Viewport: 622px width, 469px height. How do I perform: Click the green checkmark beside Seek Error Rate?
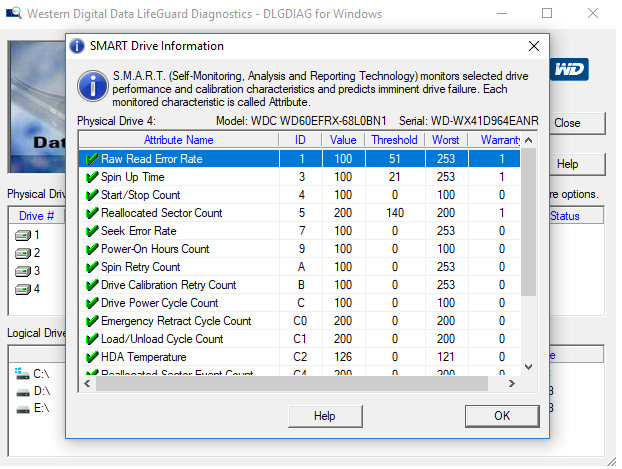pos(92,231)
